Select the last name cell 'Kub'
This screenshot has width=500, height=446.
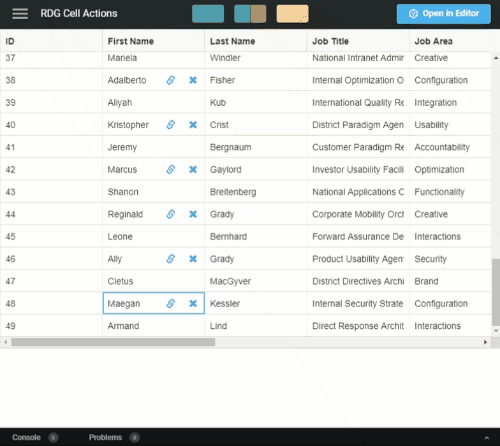[256, 102]
